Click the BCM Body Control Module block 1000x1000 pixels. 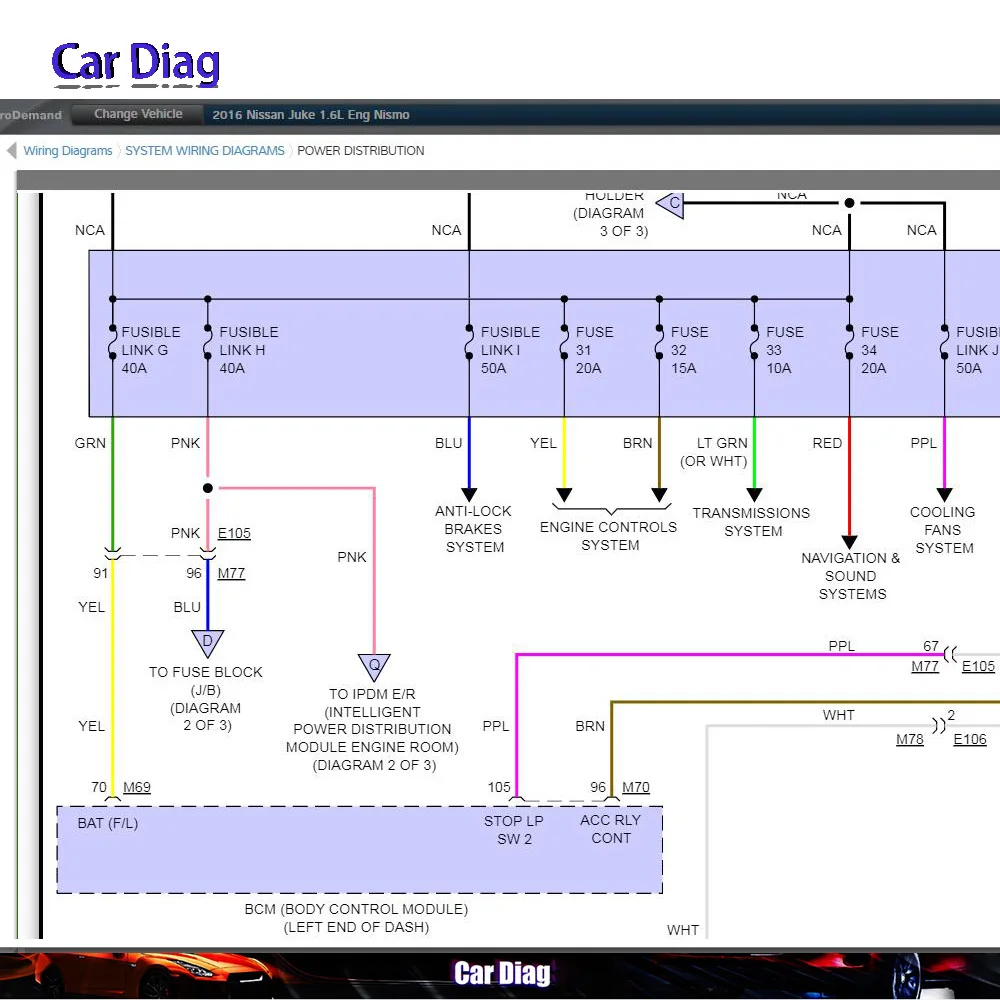tap(359, 849)
